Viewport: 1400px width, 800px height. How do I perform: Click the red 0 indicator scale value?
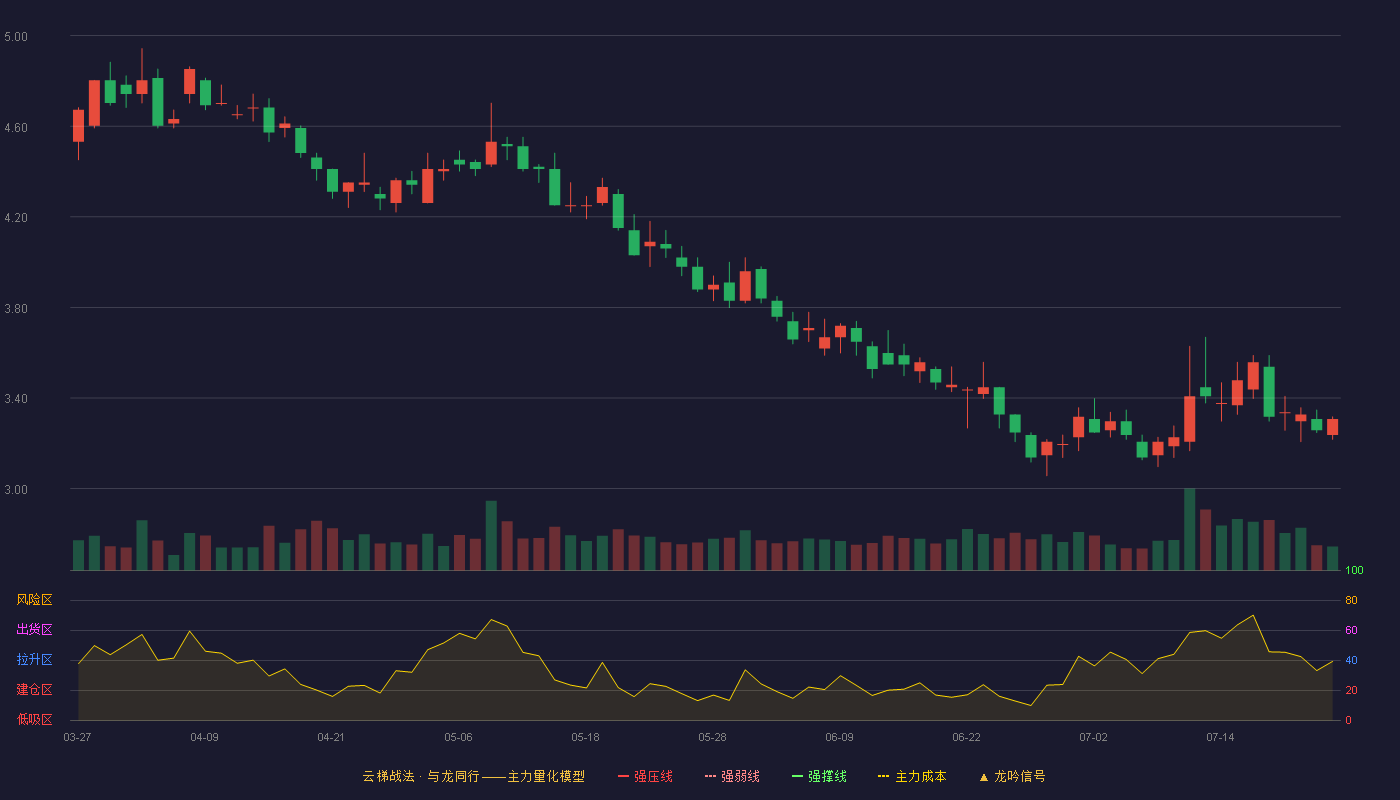point(1348,720)
